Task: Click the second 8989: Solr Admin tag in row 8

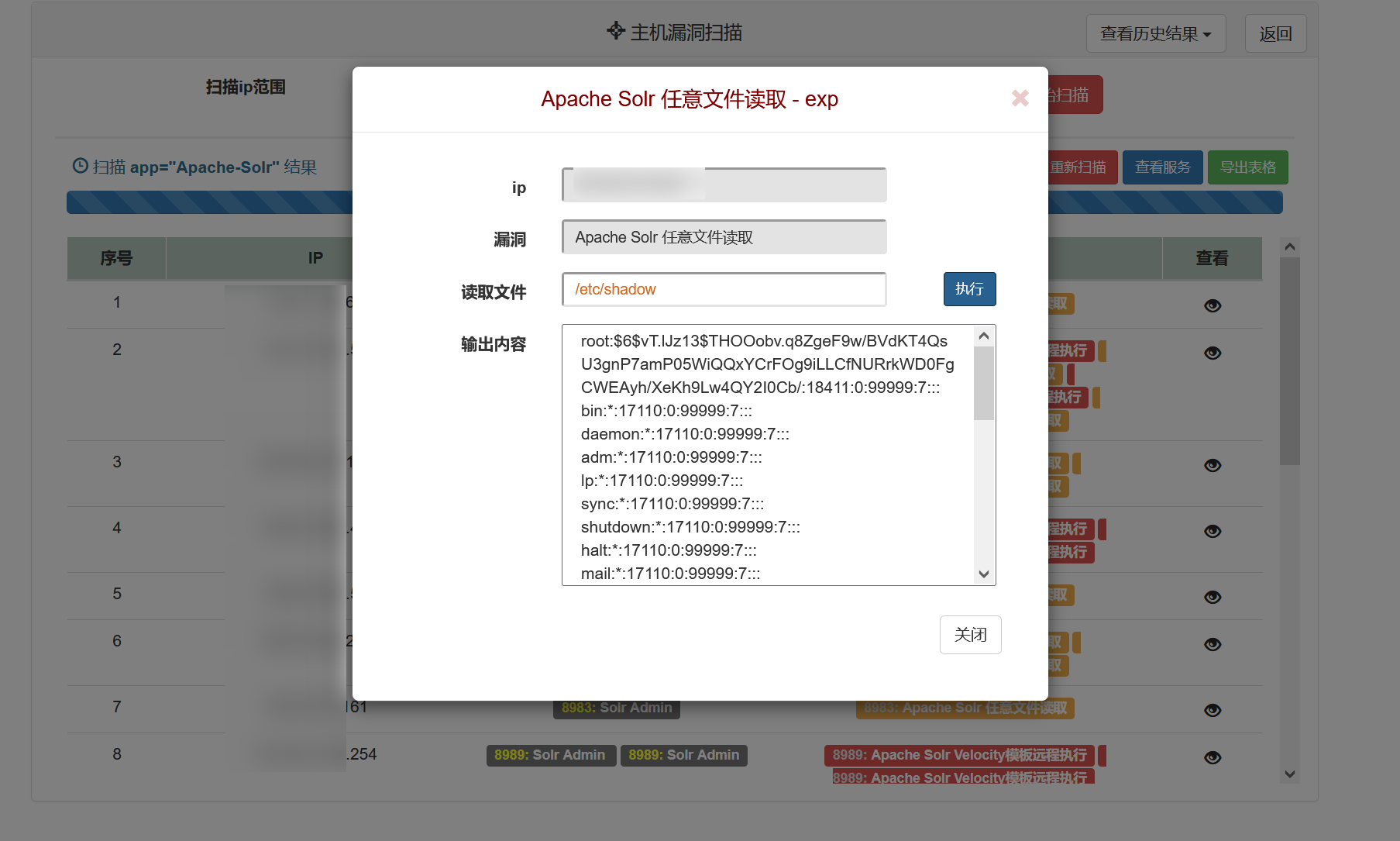Action: coord(684,755)
